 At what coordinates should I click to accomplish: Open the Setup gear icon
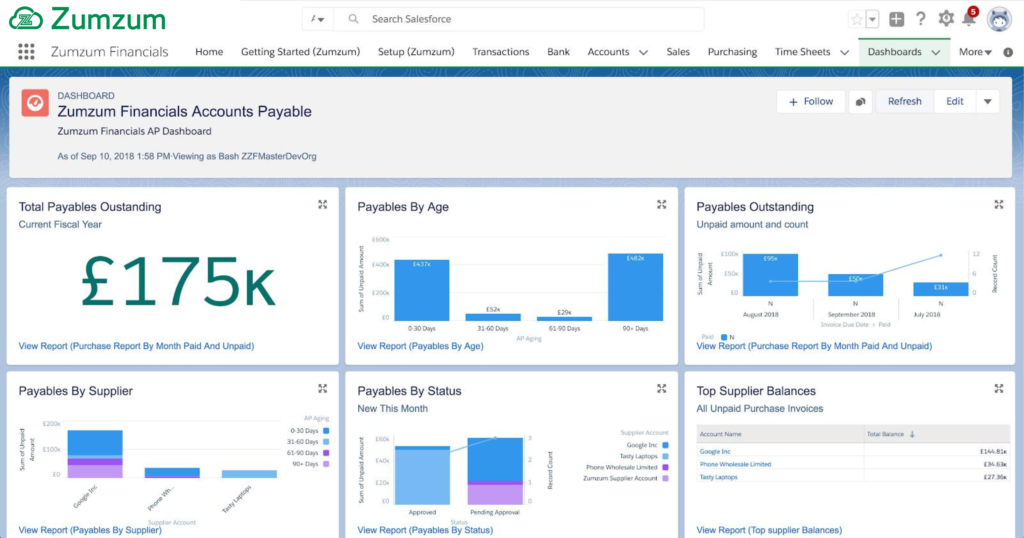946,19
